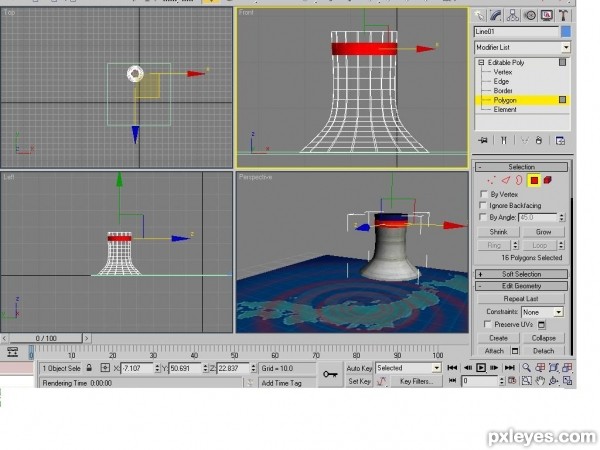Screen dimensions: 600x450
Task: Click the Grow selection button
Action: tap(543, 232)
